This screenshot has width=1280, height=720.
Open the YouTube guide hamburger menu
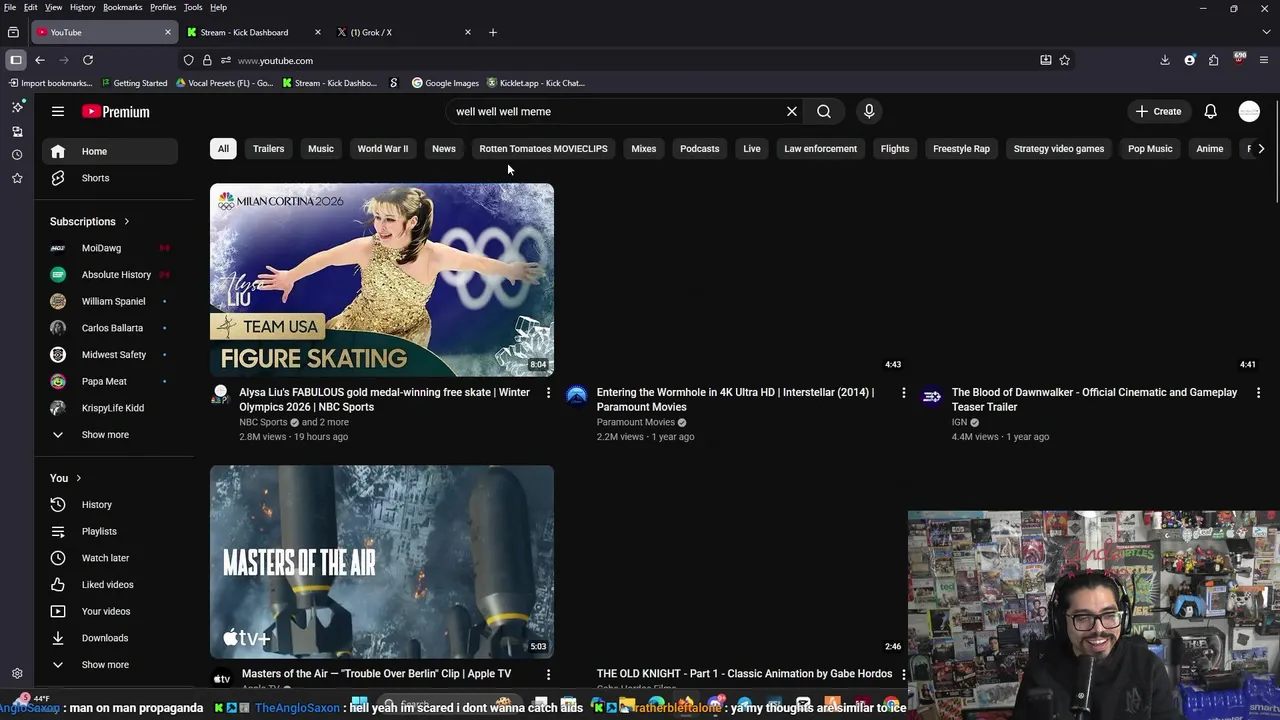click(58, 112)
